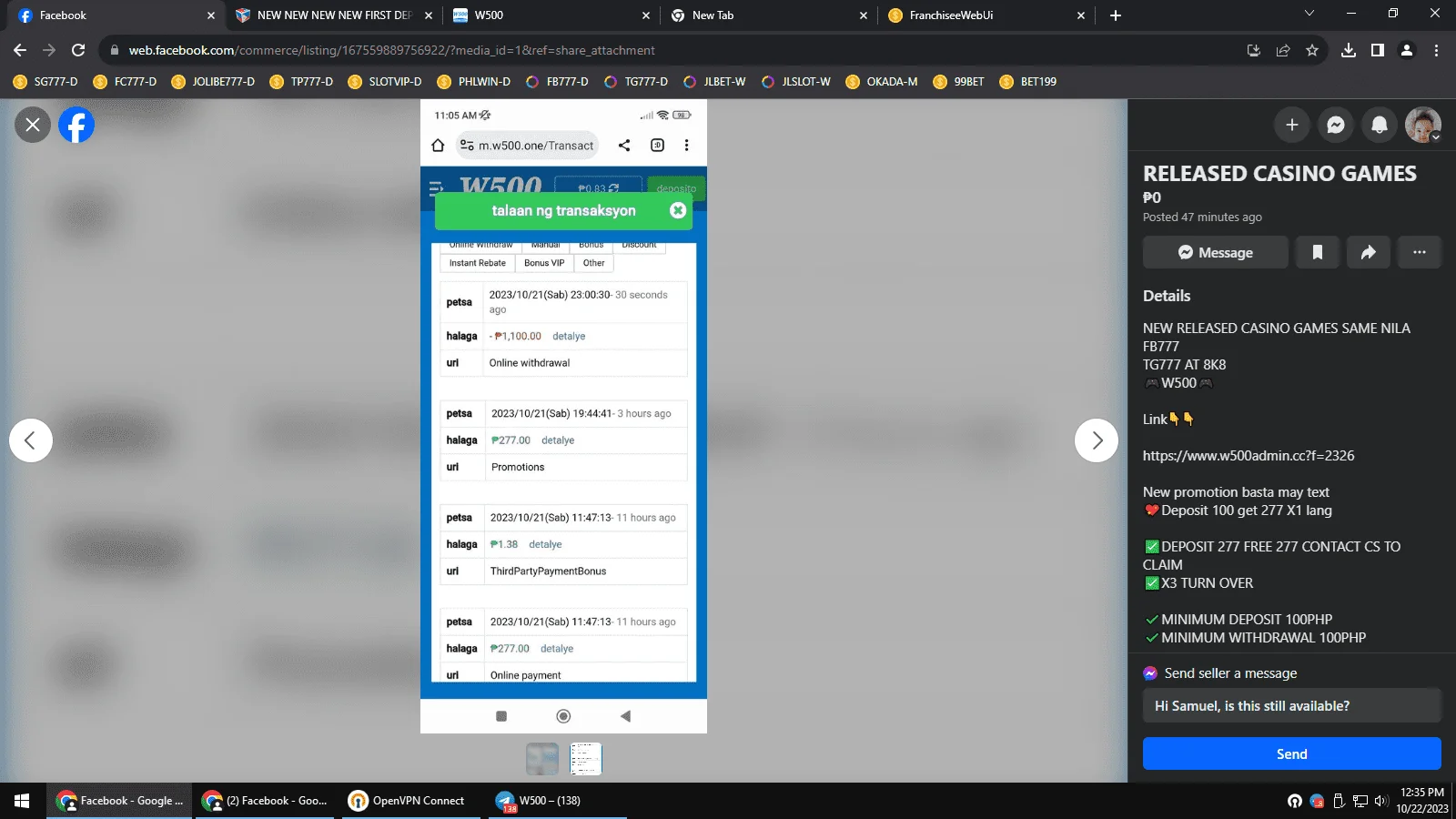Open SLOTVIP-D bookmark
Screen dimensions: 1456x819
tap(386, 82)
